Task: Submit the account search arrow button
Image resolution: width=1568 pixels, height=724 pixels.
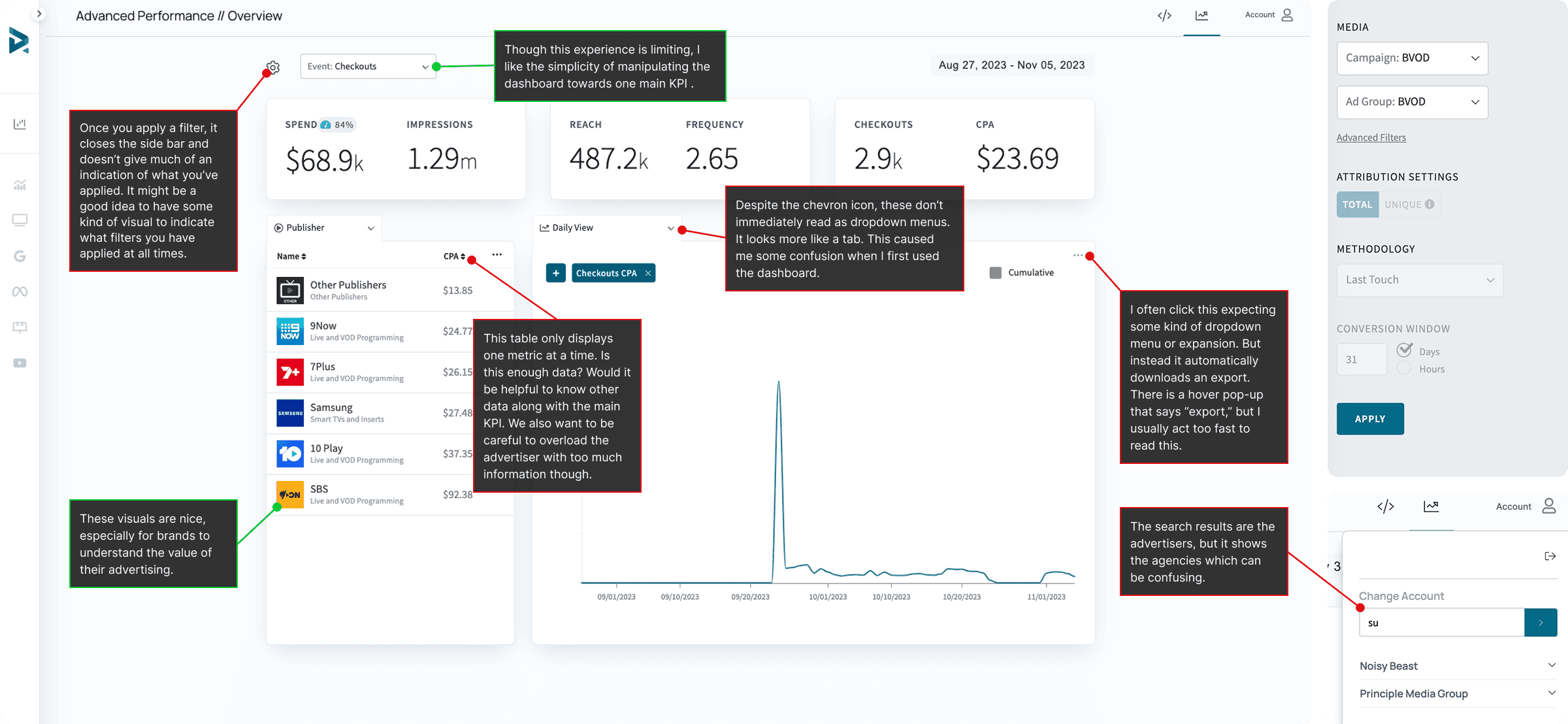Action: [x=1541, y=623]
